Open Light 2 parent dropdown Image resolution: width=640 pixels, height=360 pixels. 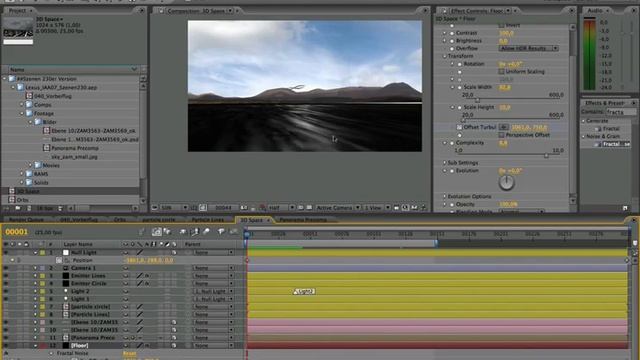[213, 291]
